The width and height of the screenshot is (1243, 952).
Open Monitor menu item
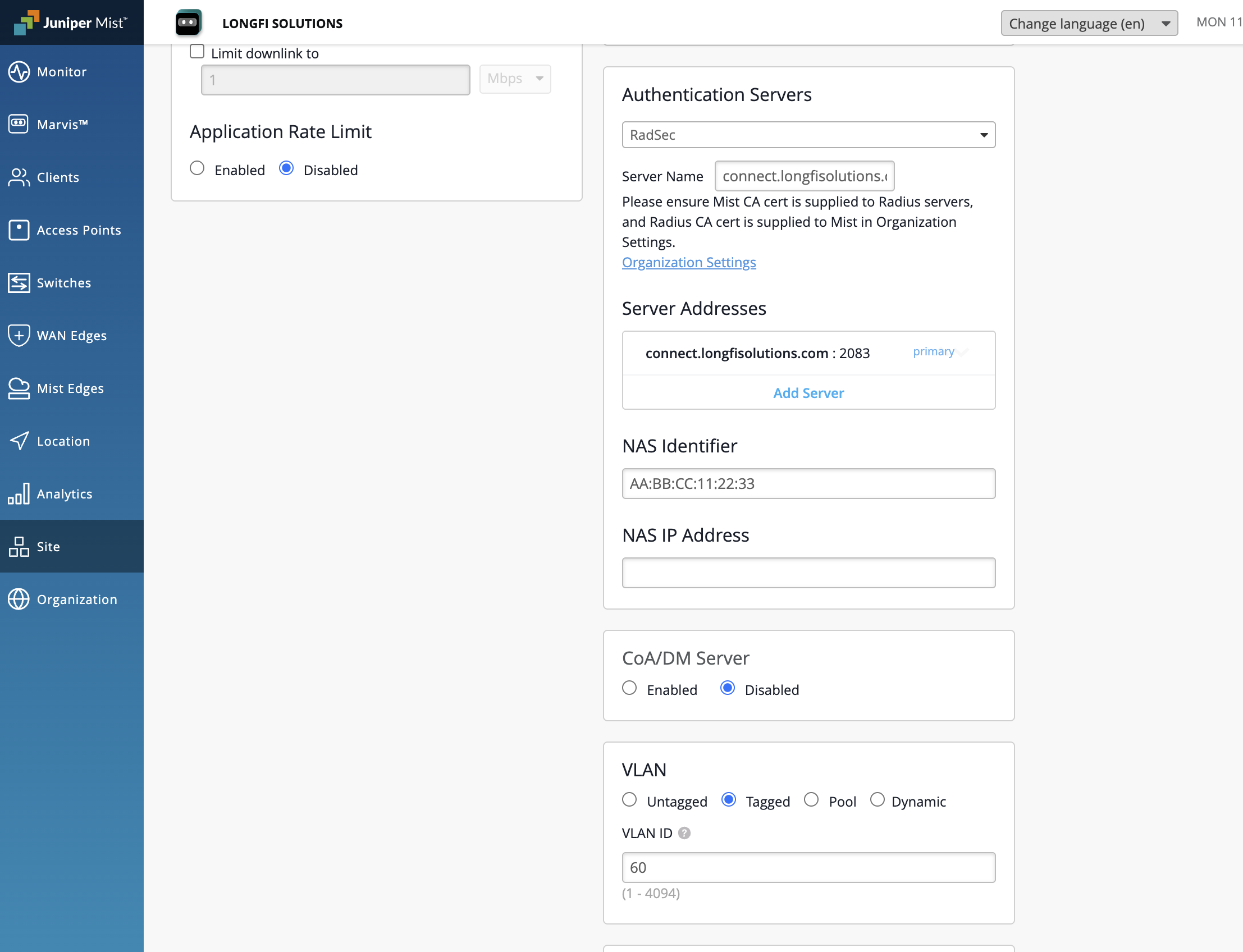[72, 72]
